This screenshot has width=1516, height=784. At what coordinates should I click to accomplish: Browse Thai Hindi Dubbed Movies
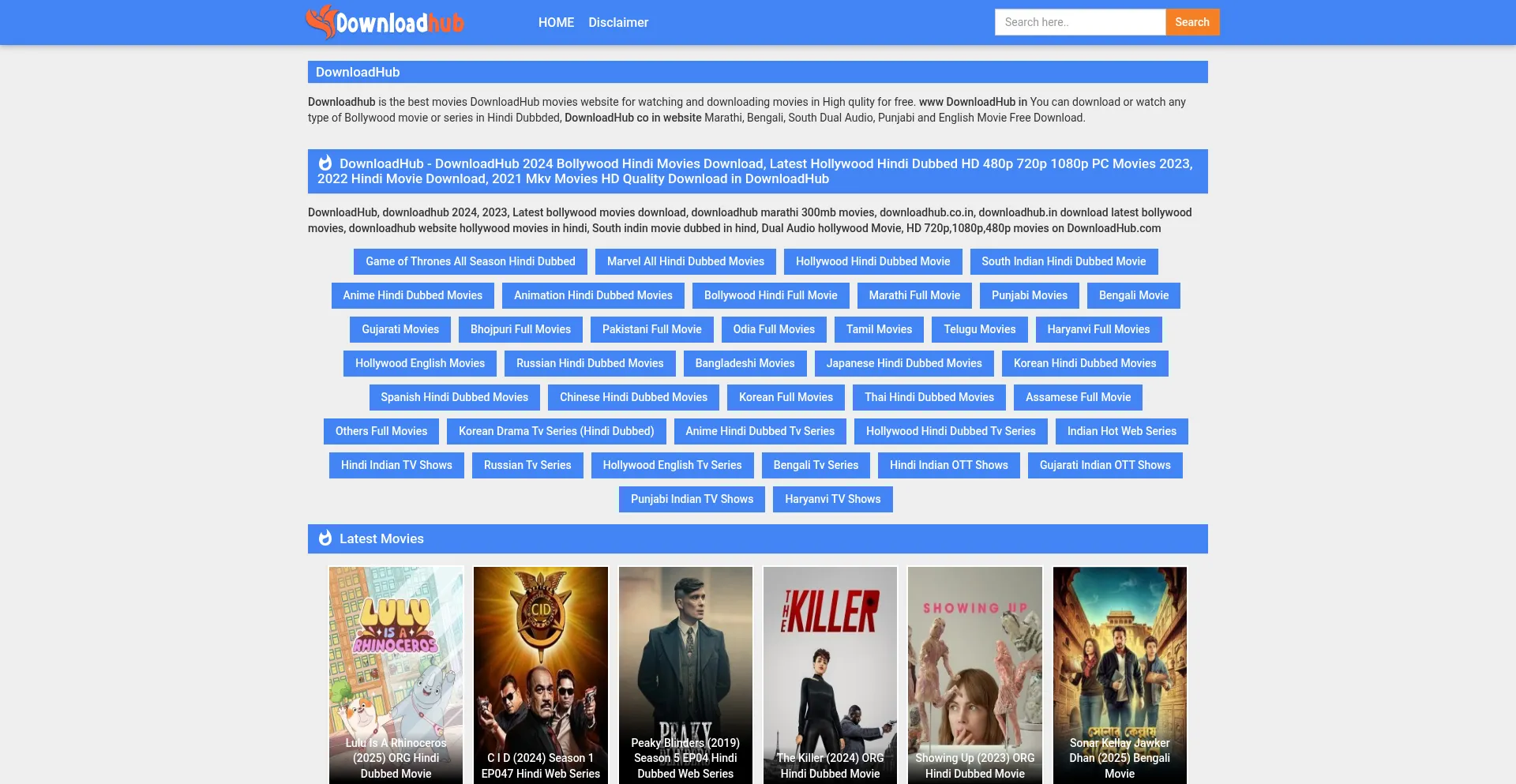[929, 397]
